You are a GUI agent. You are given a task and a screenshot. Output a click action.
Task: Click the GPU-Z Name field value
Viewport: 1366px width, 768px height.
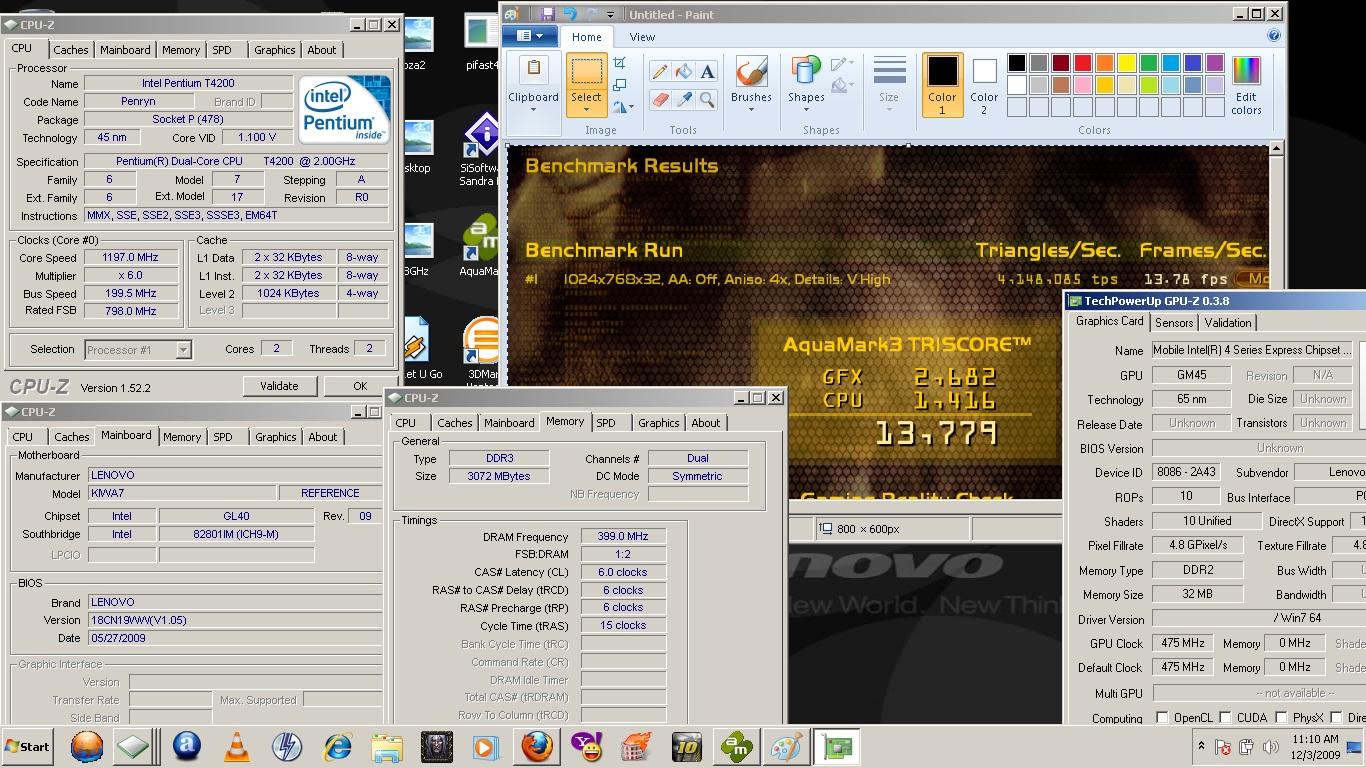pyautogui.click(x=1252, y=350)
